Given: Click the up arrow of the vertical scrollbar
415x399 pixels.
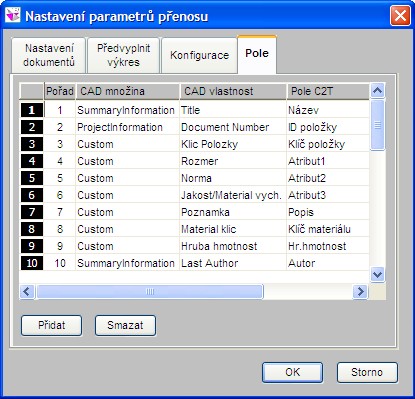Looking at the screenshot, I should [378, 91].
